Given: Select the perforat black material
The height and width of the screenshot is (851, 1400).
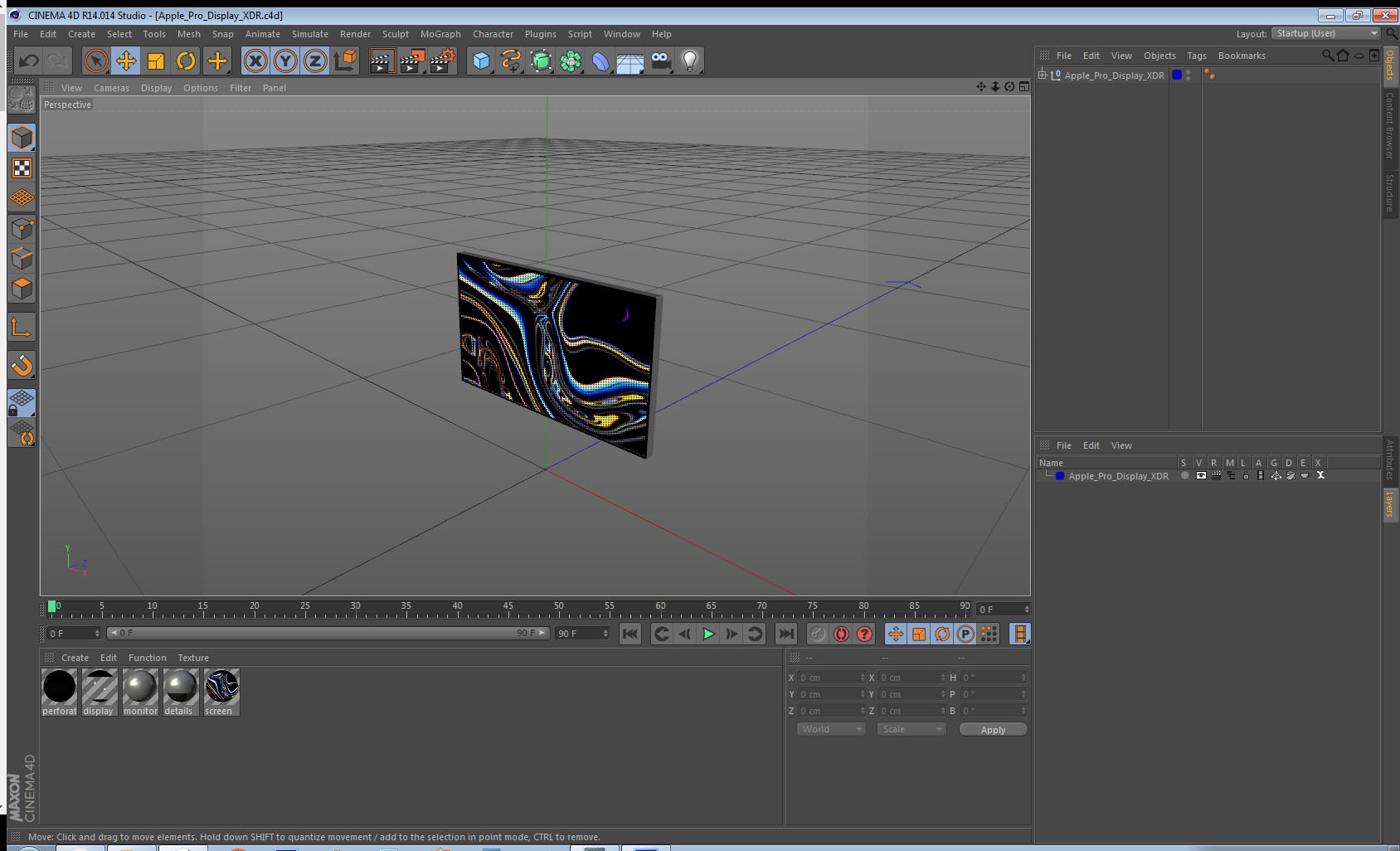Looking at the screenshot, I should tap(59, 692).
